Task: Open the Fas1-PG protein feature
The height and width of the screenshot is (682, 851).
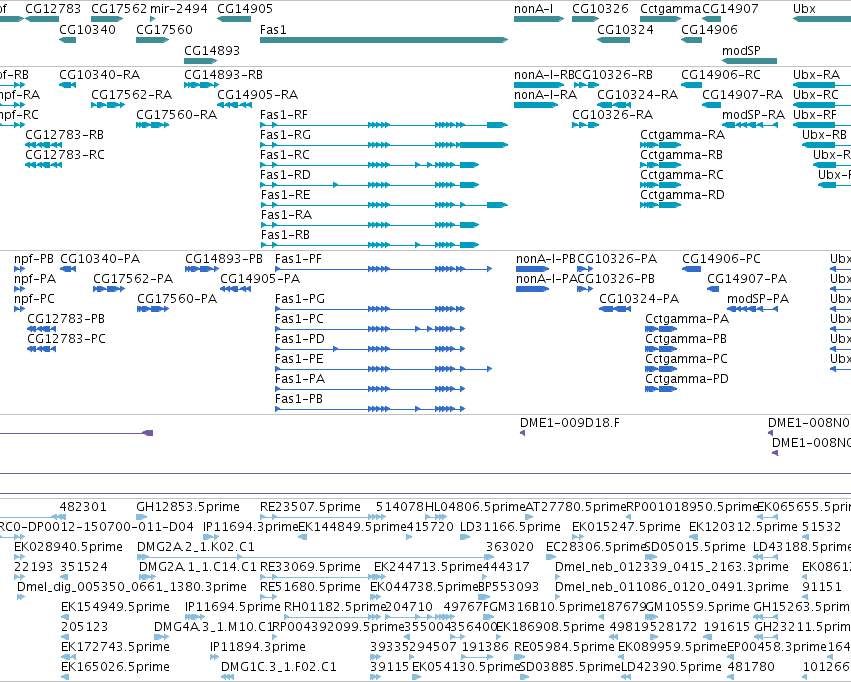Action: tap(370, 309)
